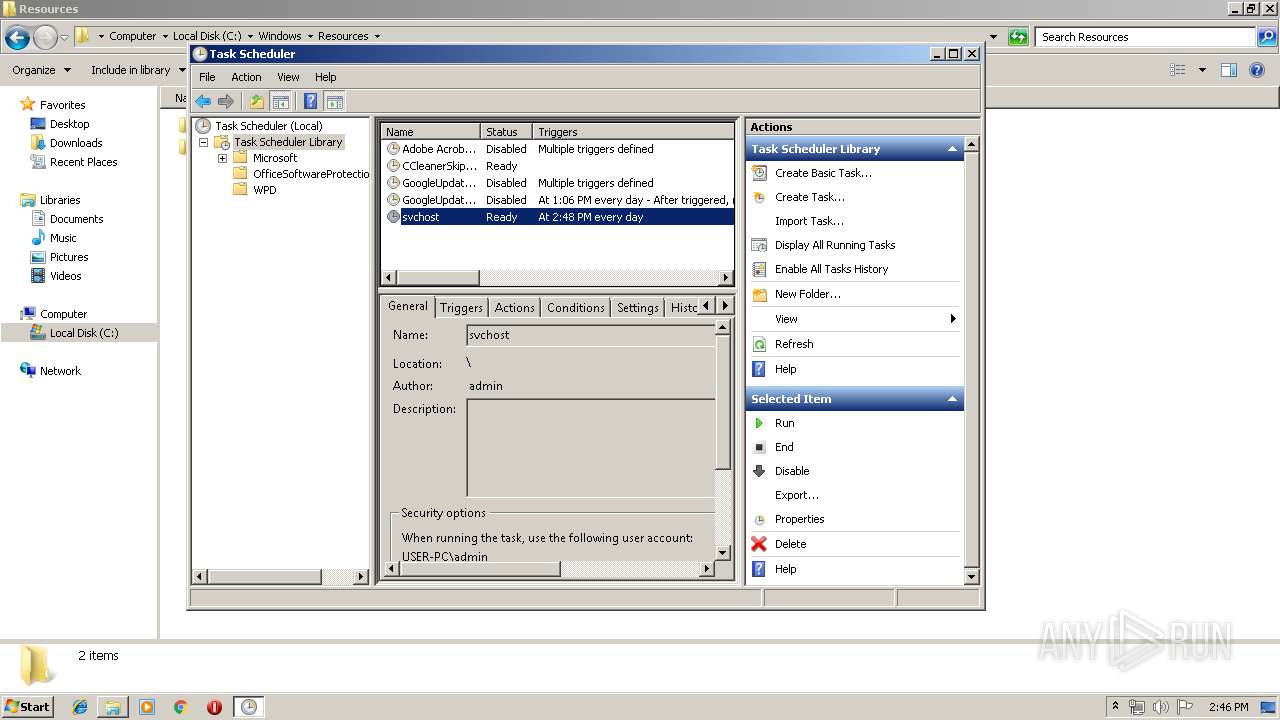
Task: Switch to the Settings tab
Action: (638, 308)
